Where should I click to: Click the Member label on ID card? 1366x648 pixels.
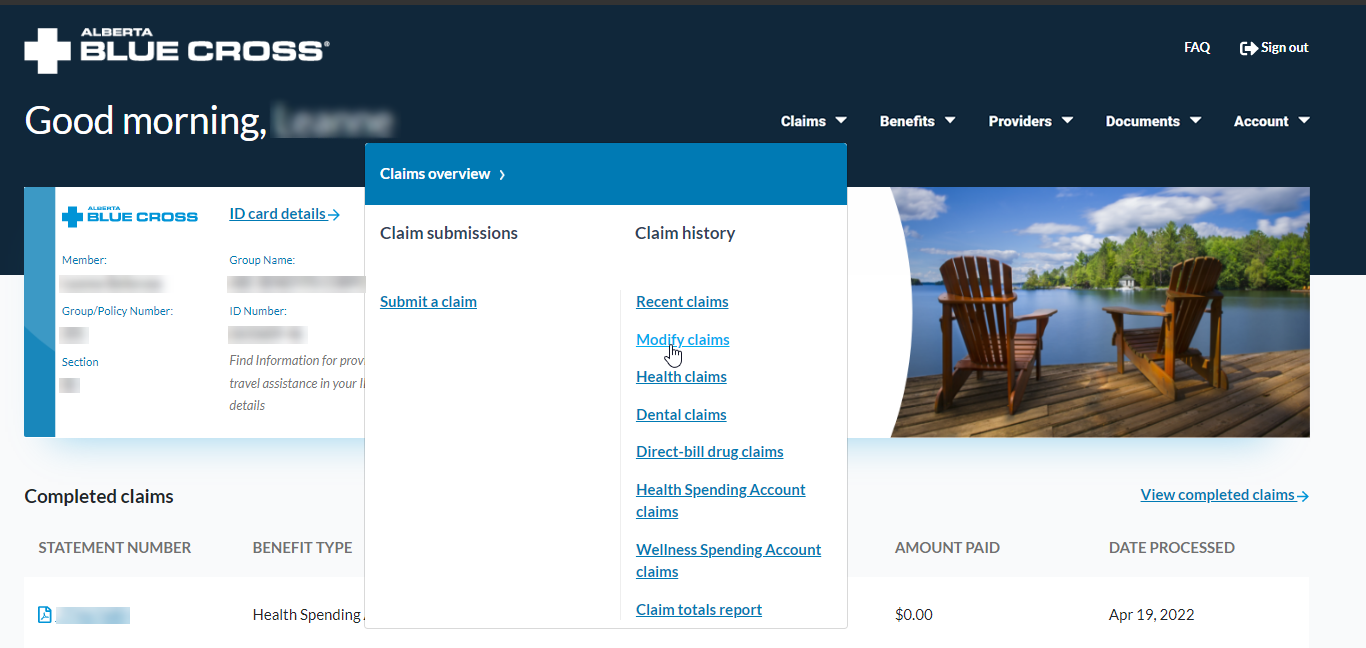[84, 260]
